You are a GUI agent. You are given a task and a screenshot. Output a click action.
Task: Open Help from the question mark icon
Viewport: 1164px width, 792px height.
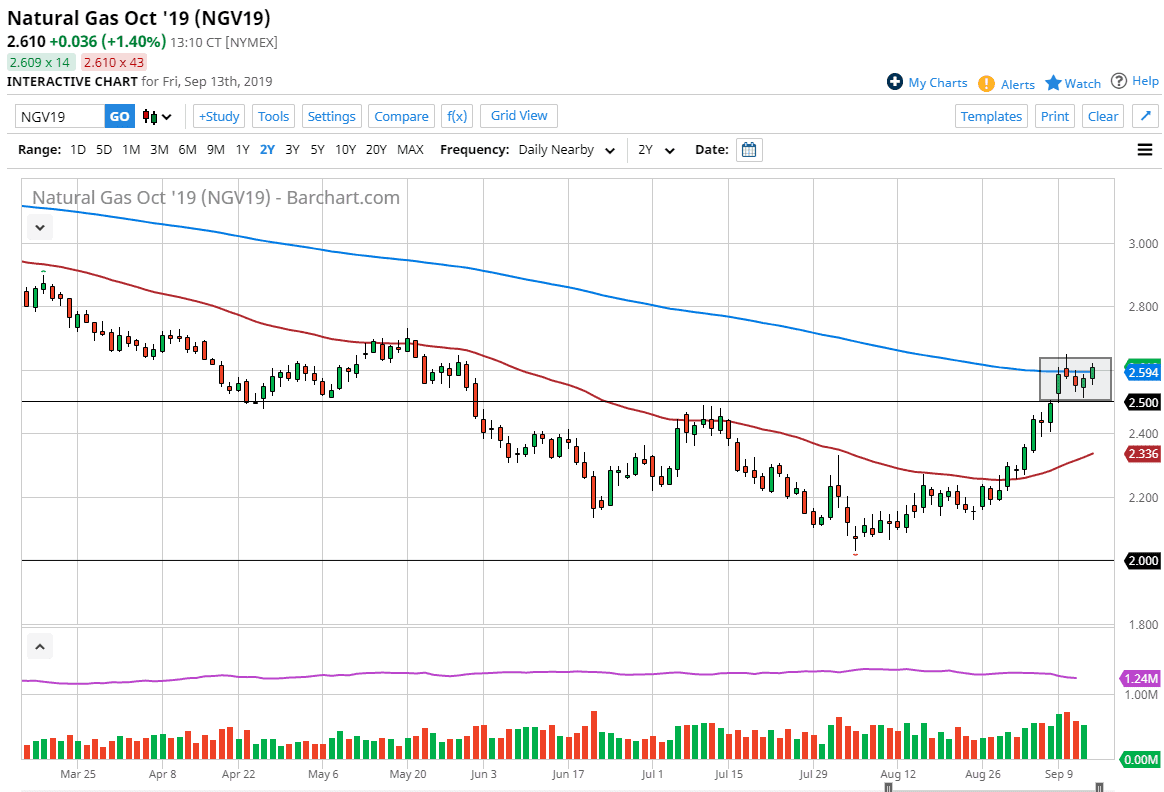coord(1119,81)
